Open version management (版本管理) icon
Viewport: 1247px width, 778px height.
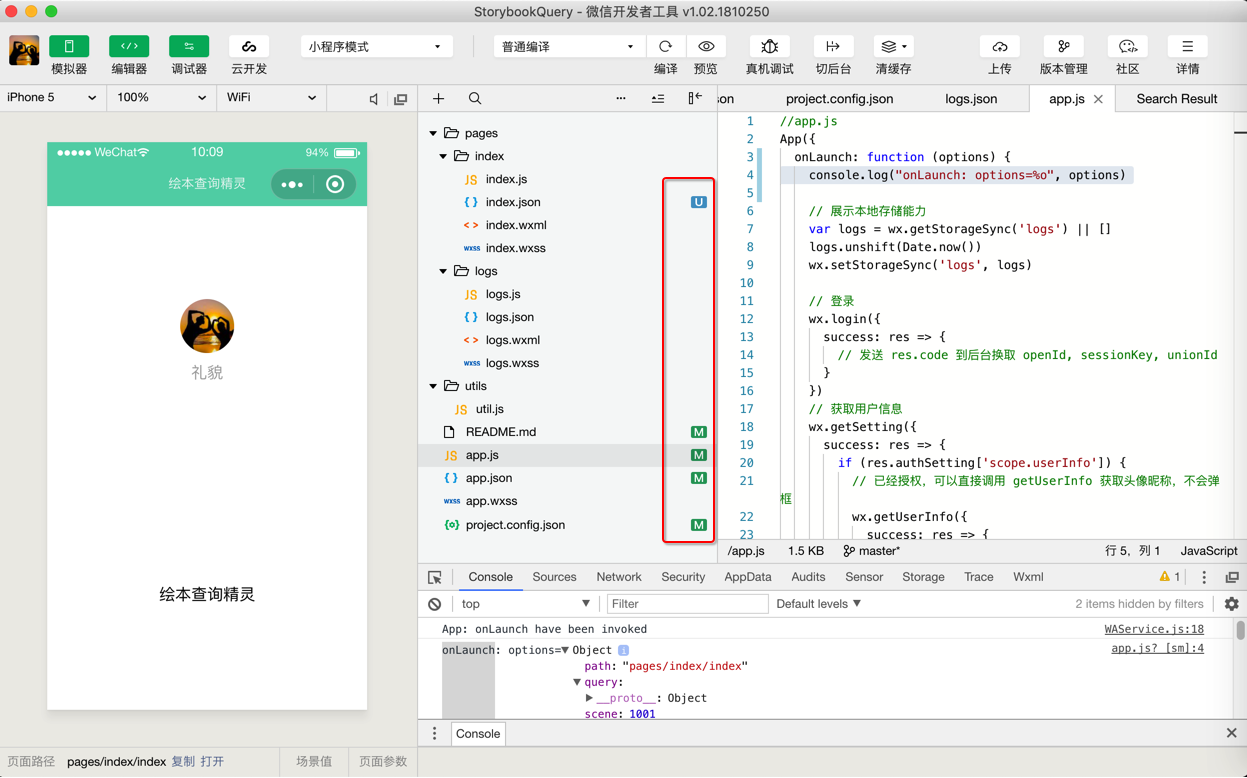pyautogui.click(x=1063, y=46)
